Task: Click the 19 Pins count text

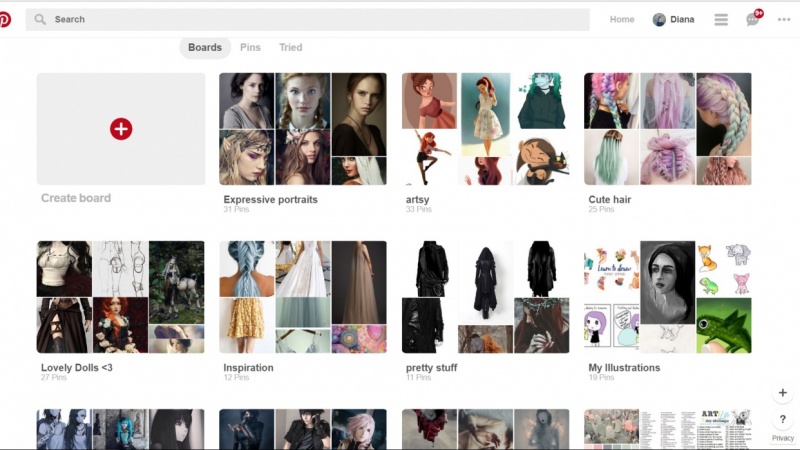Action: [x=601, y=378]
